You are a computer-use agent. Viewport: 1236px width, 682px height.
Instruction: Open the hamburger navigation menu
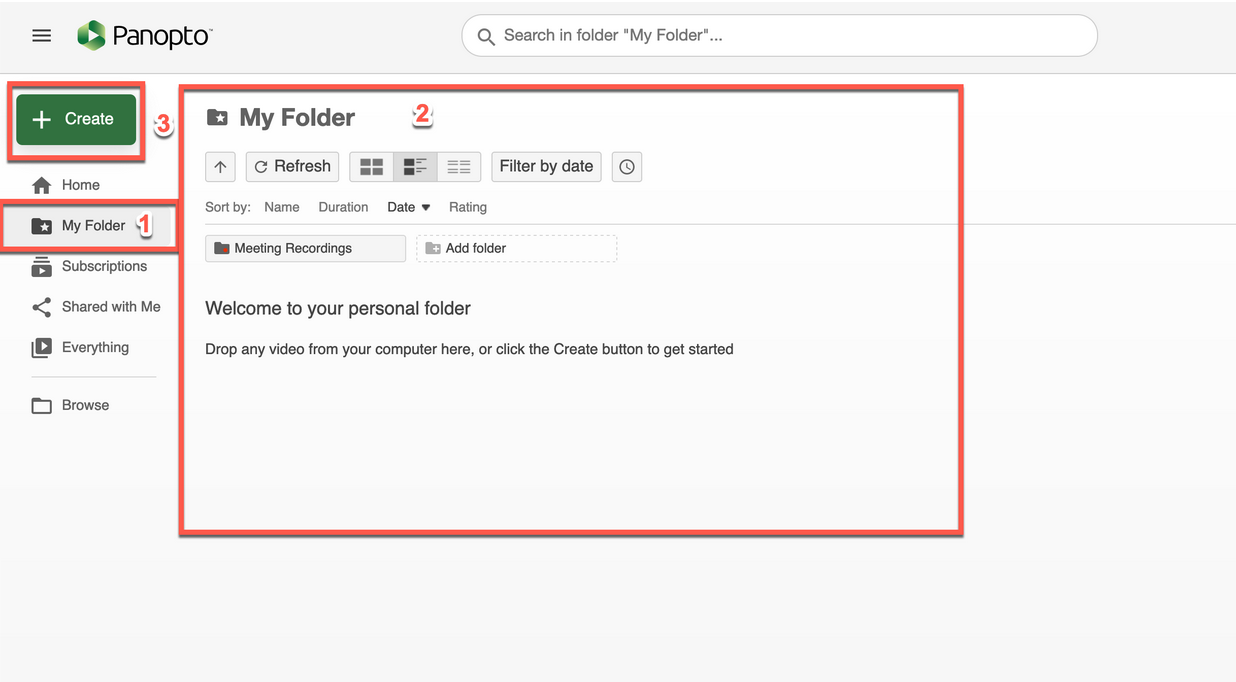[41, 36]
